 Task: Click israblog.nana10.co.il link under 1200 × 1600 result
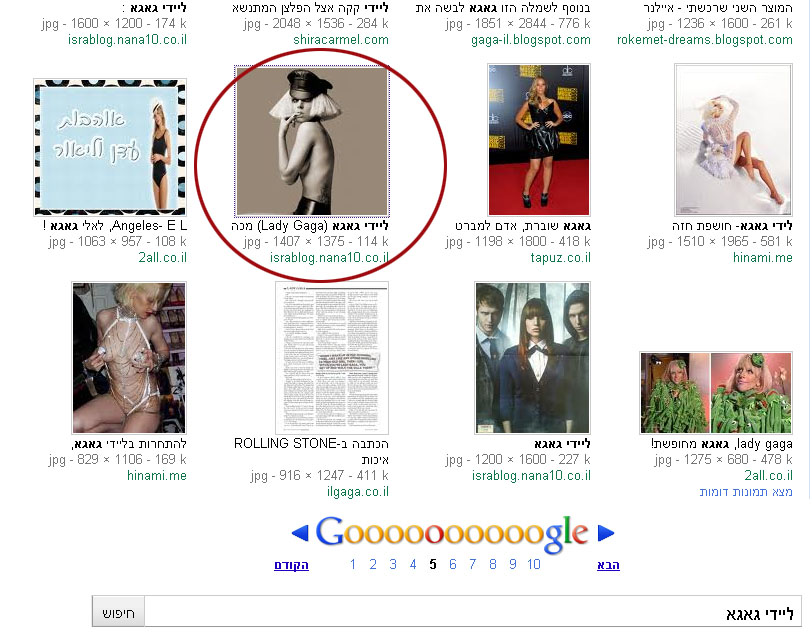point(531,476)
